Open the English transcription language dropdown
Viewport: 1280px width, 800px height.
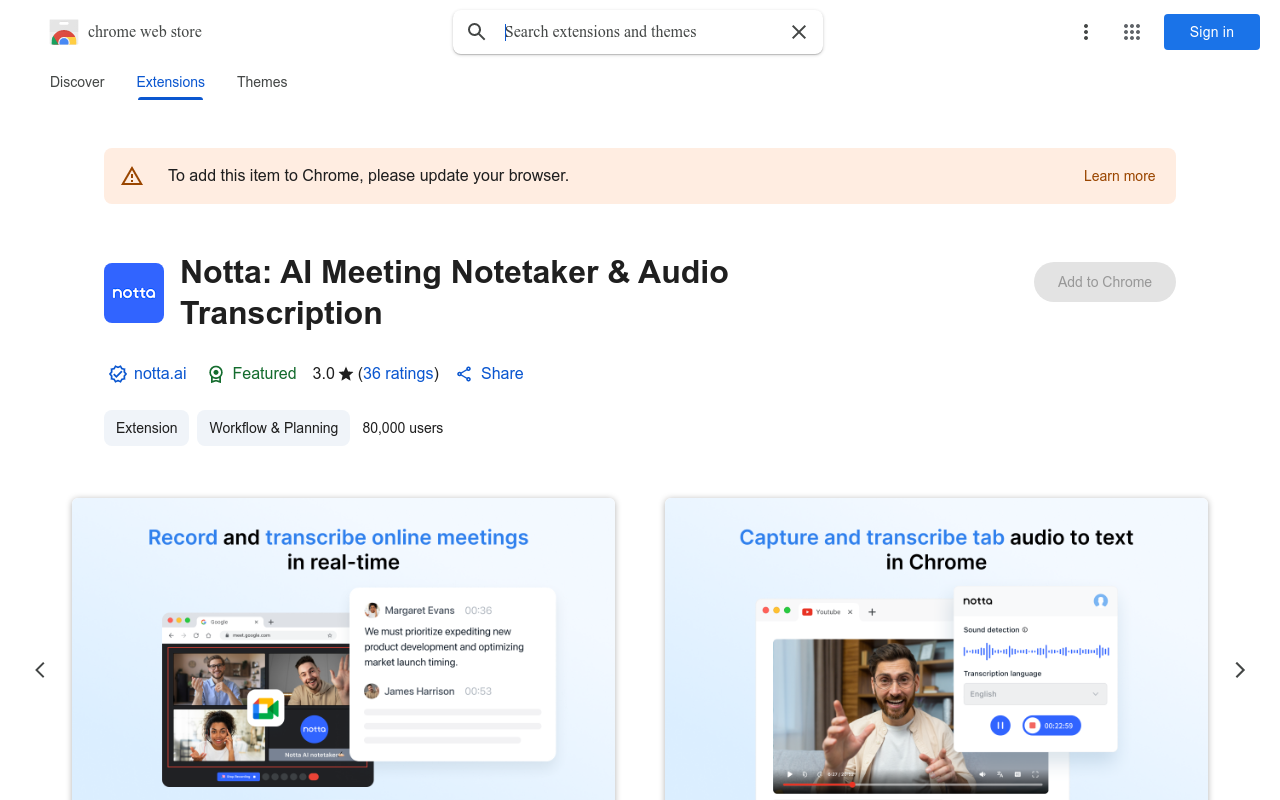(x=1035, y=694)
